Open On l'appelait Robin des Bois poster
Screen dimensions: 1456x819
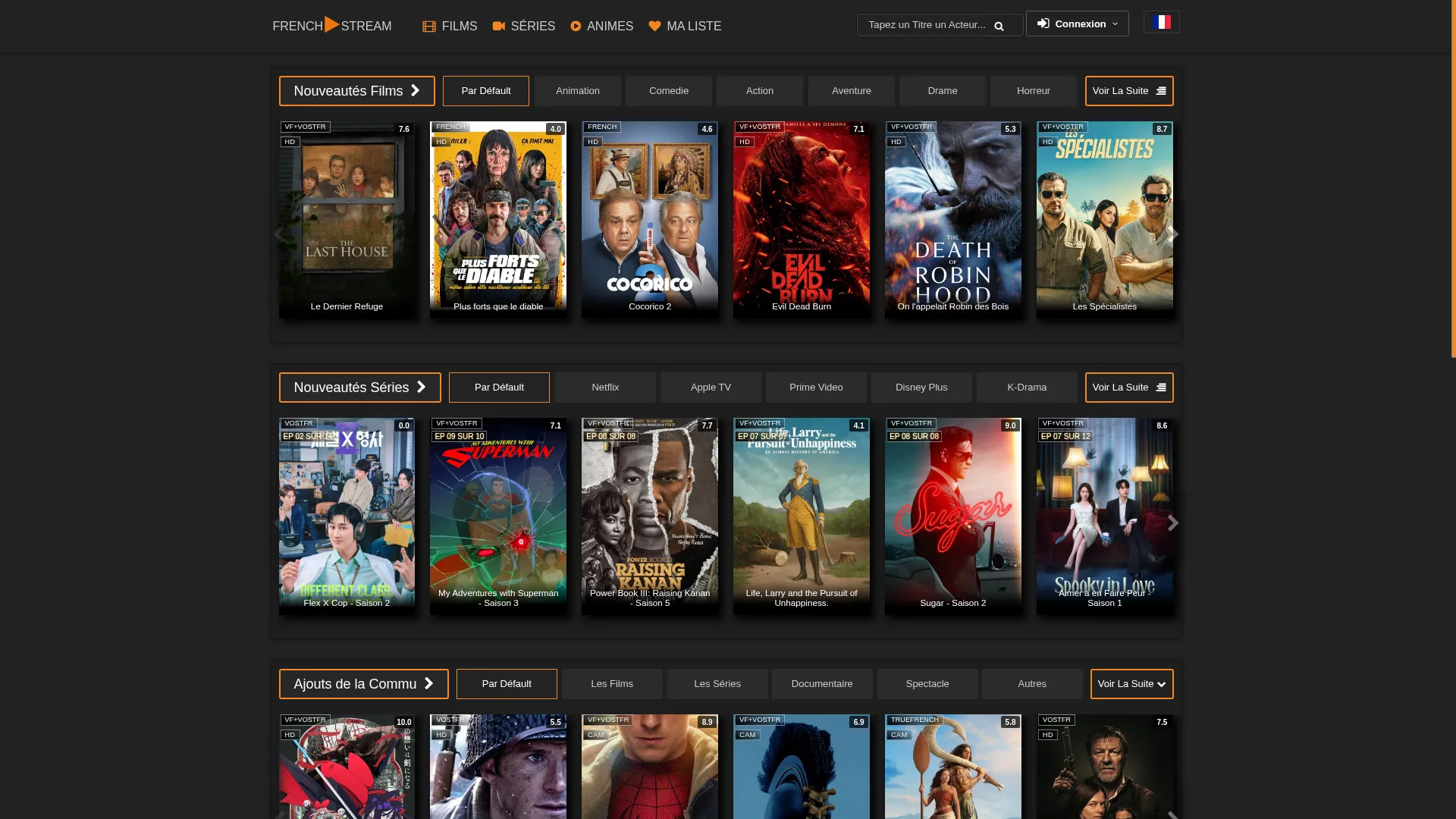point(953,220)
